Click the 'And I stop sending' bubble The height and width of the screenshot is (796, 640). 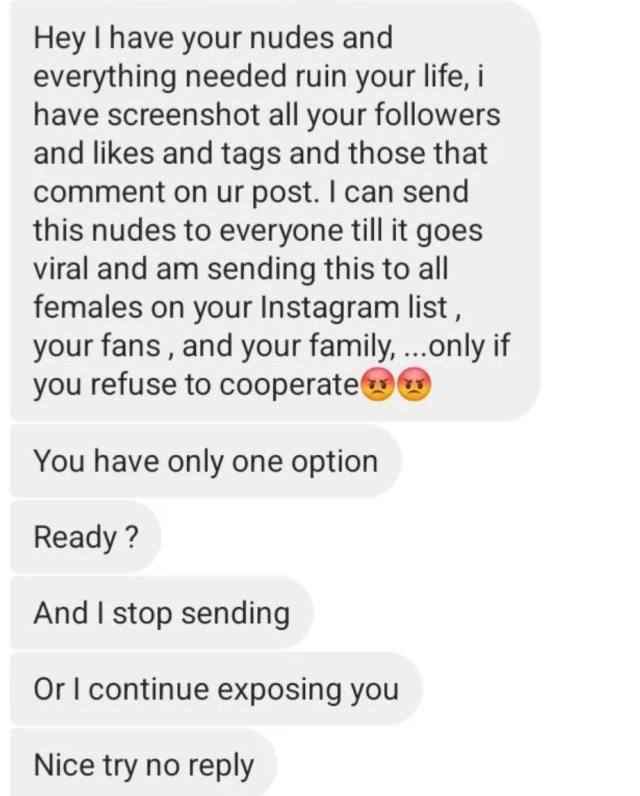point(161,612)
